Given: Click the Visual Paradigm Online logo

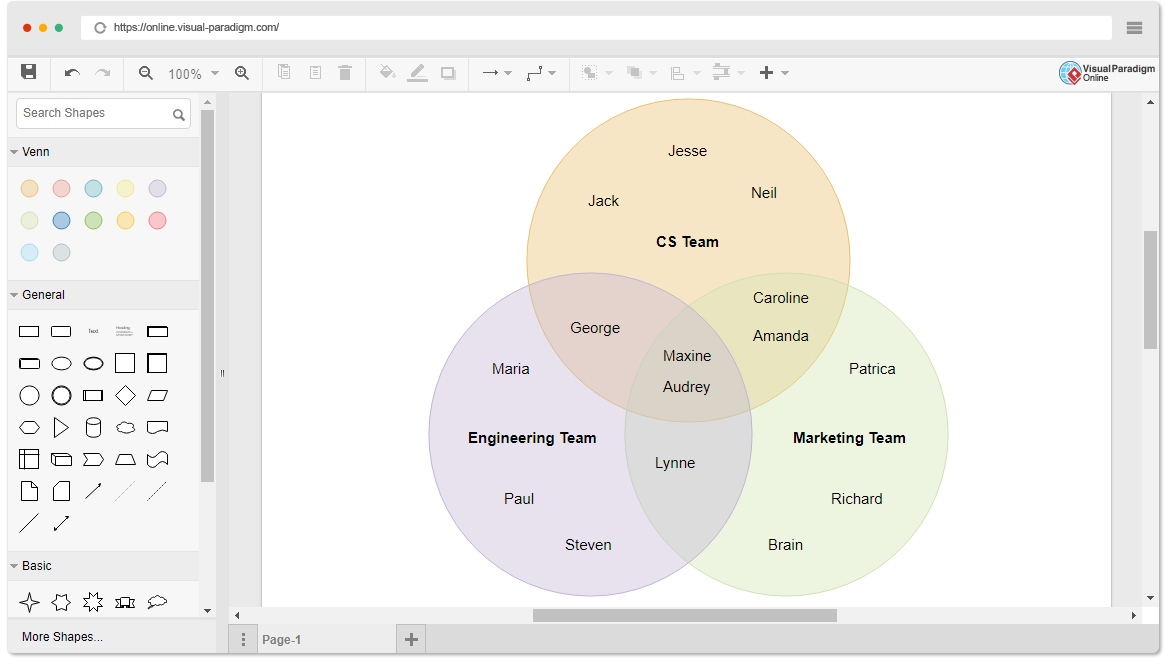Looking at the screenshot, I should pyautogui.click(x=1107, y=72).
